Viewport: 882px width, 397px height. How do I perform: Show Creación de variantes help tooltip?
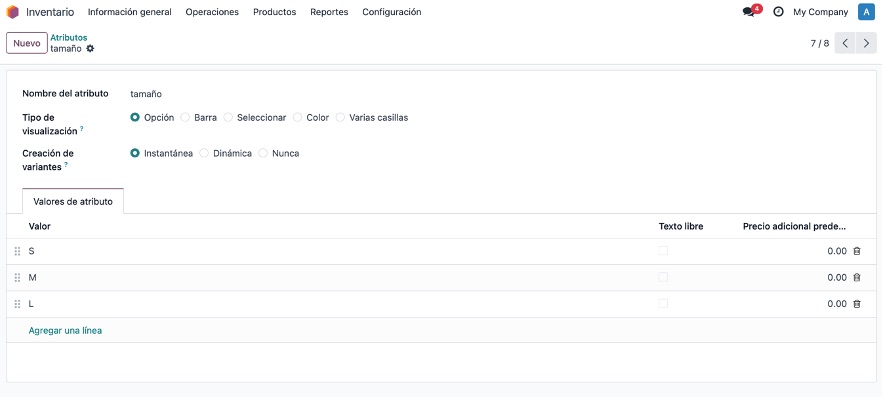tap(66, 165)
